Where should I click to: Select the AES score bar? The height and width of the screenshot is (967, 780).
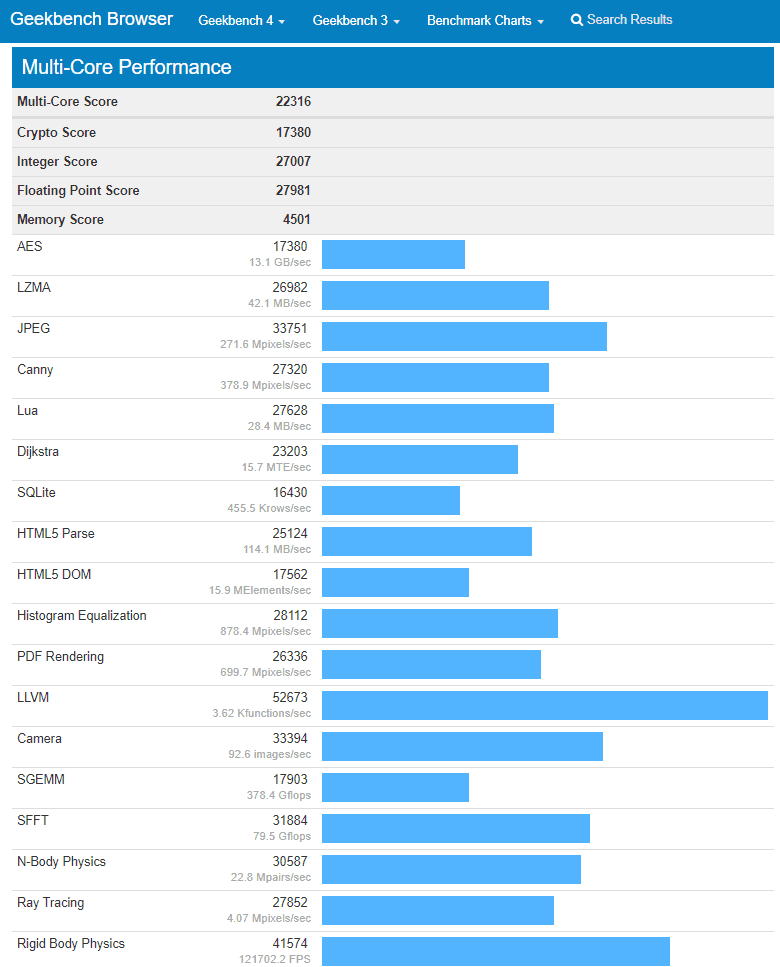point(393,254)
